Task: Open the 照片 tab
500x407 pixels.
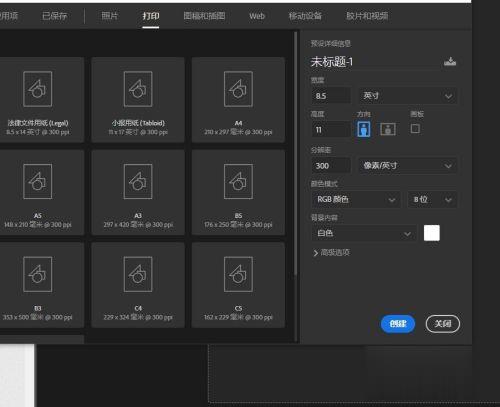Action: pyautogui.click(x=109, y=16)
